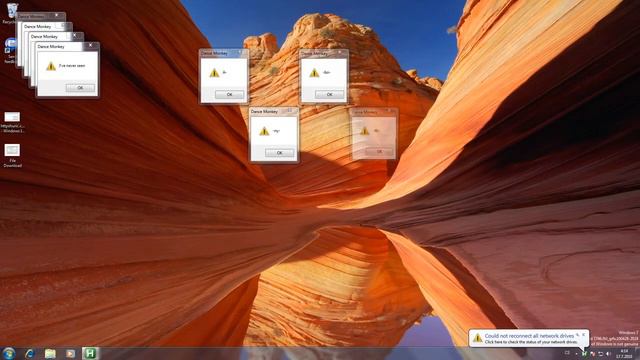Open the Windows Start menu orb
The image size is (640, 360).
(8, 353)
